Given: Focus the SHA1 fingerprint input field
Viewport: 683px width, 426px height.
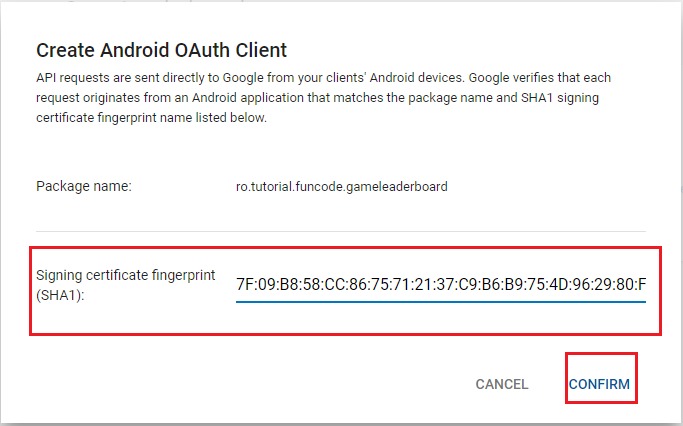Looking at the screenshot, I should (441, 287).
